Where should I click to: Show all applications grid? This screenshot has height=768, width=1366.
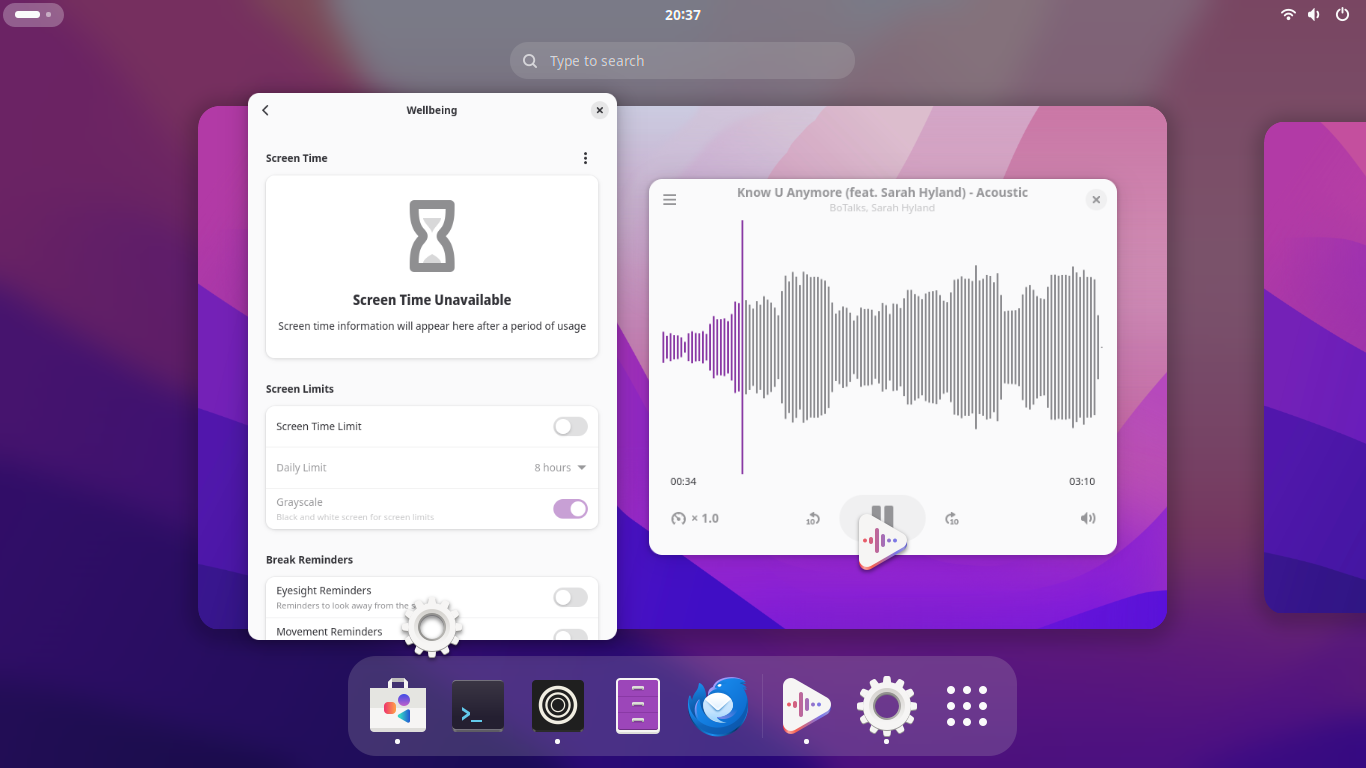pyautogui.click(x=967, y=706)
